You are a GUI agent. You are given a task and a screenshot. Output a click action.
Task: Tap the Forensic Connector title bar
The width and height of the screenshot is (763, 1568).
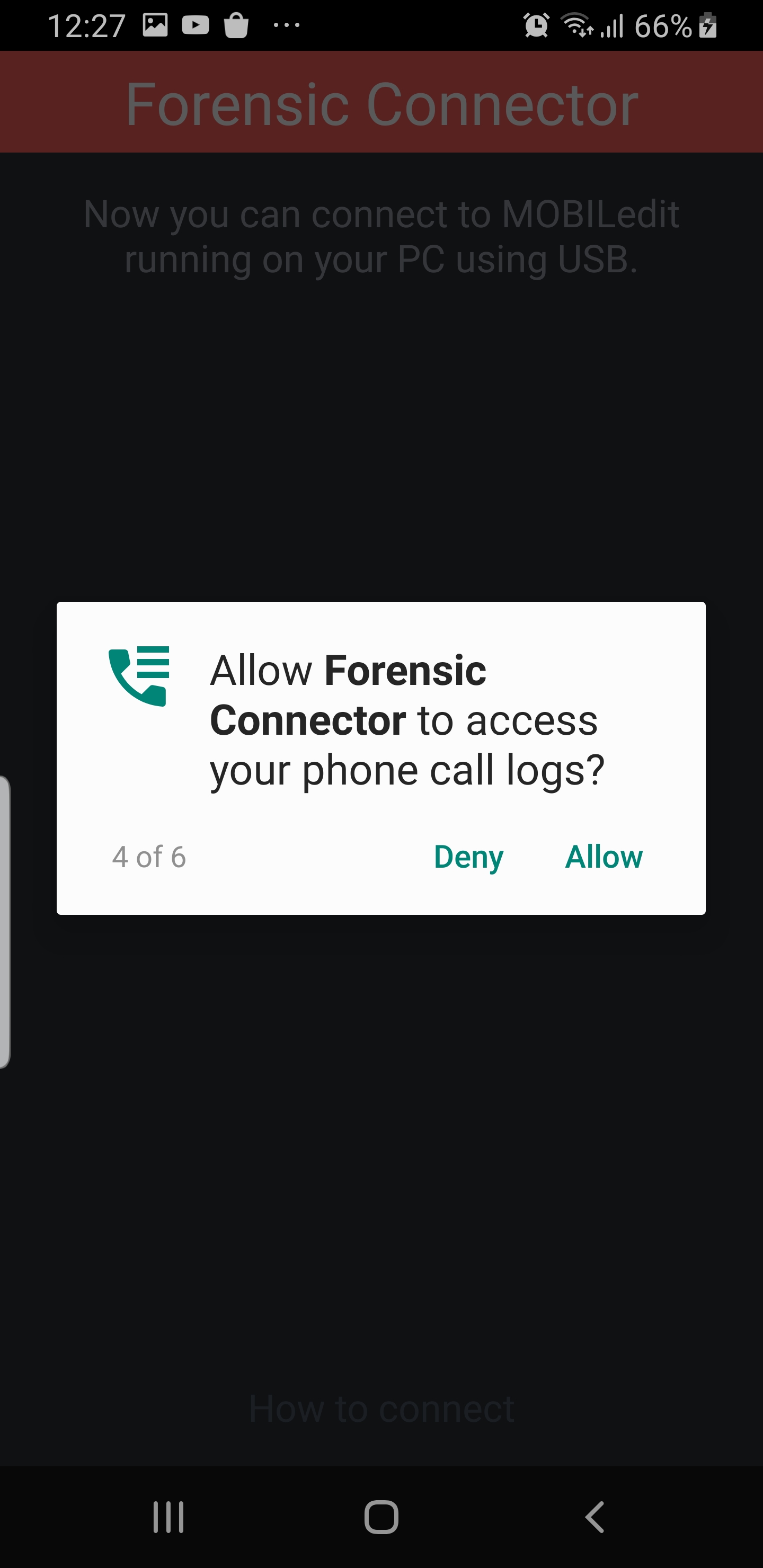[x=382, y=102]
